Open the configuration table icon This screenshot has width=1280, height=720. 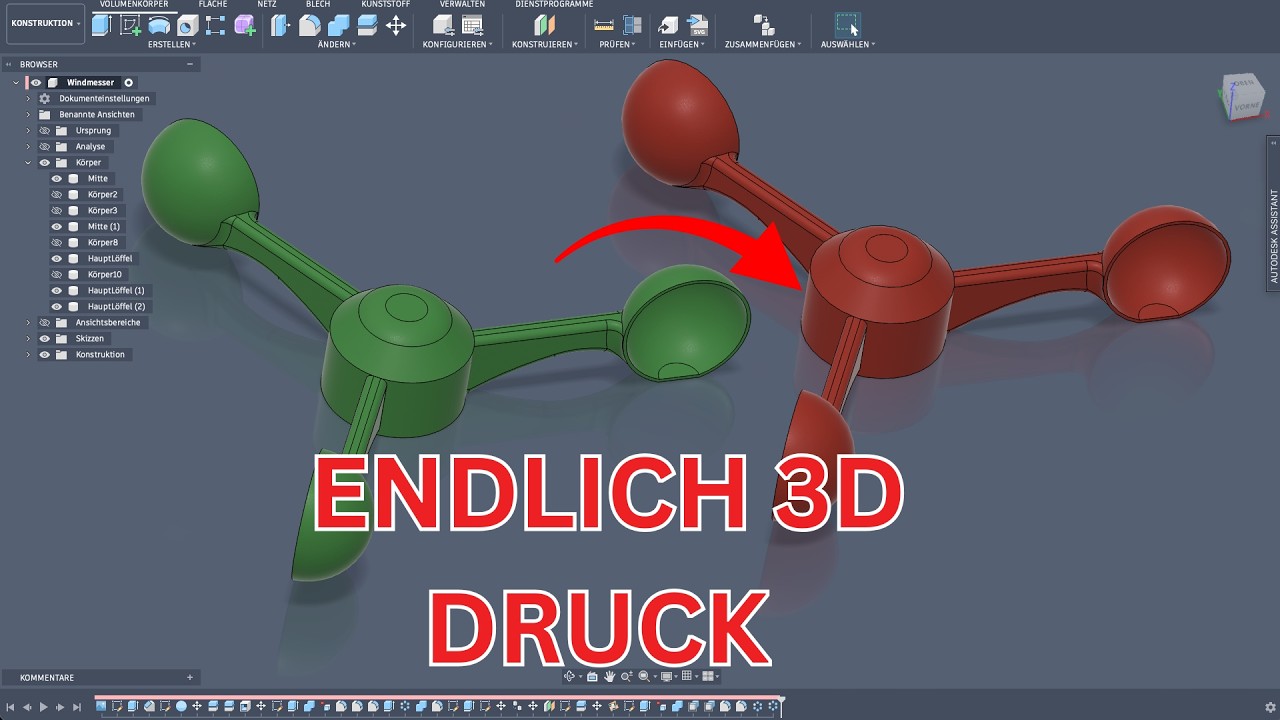click(x=472, y=26)
